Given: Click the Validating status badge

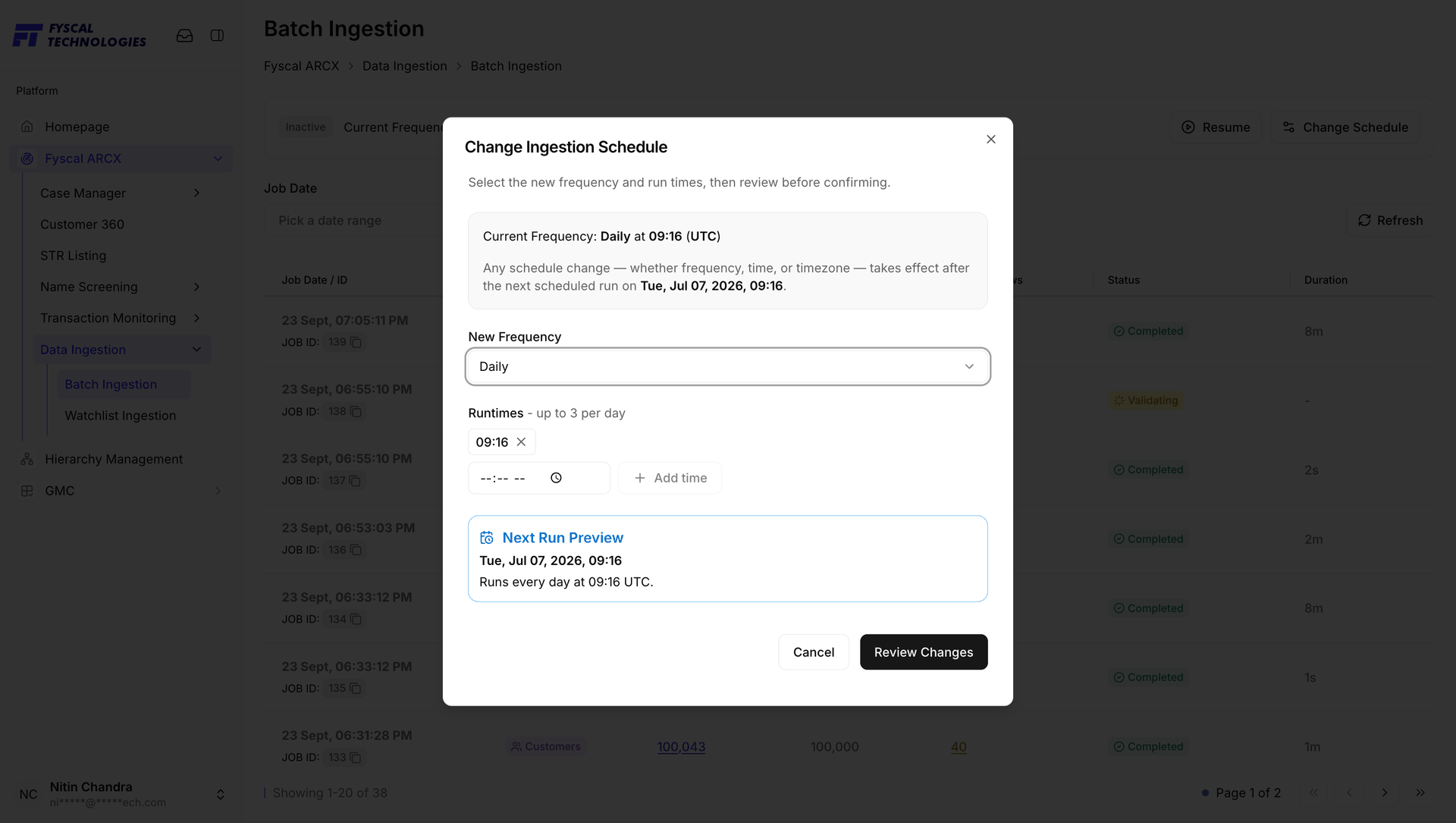Looking at the screenshot, I should [1145, 401].
